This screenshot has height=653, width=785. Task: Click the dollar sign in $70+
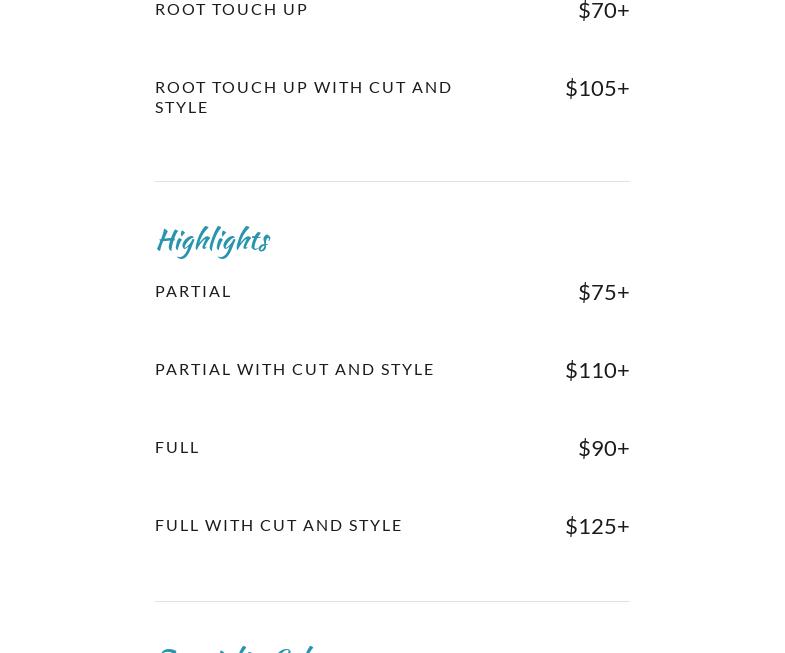pyautogui.click(x=584, y=11)
